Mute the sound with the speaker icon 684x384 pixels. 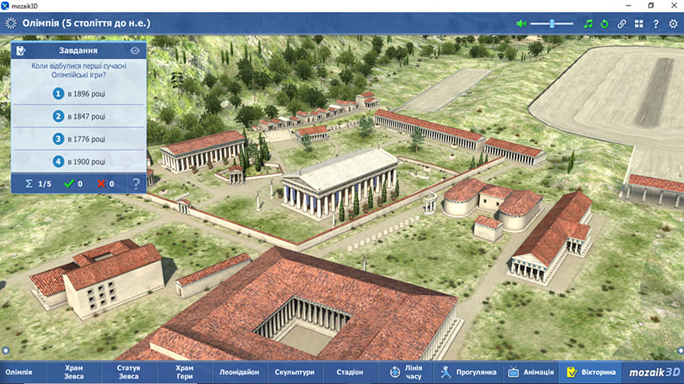(x=521, y=24)
